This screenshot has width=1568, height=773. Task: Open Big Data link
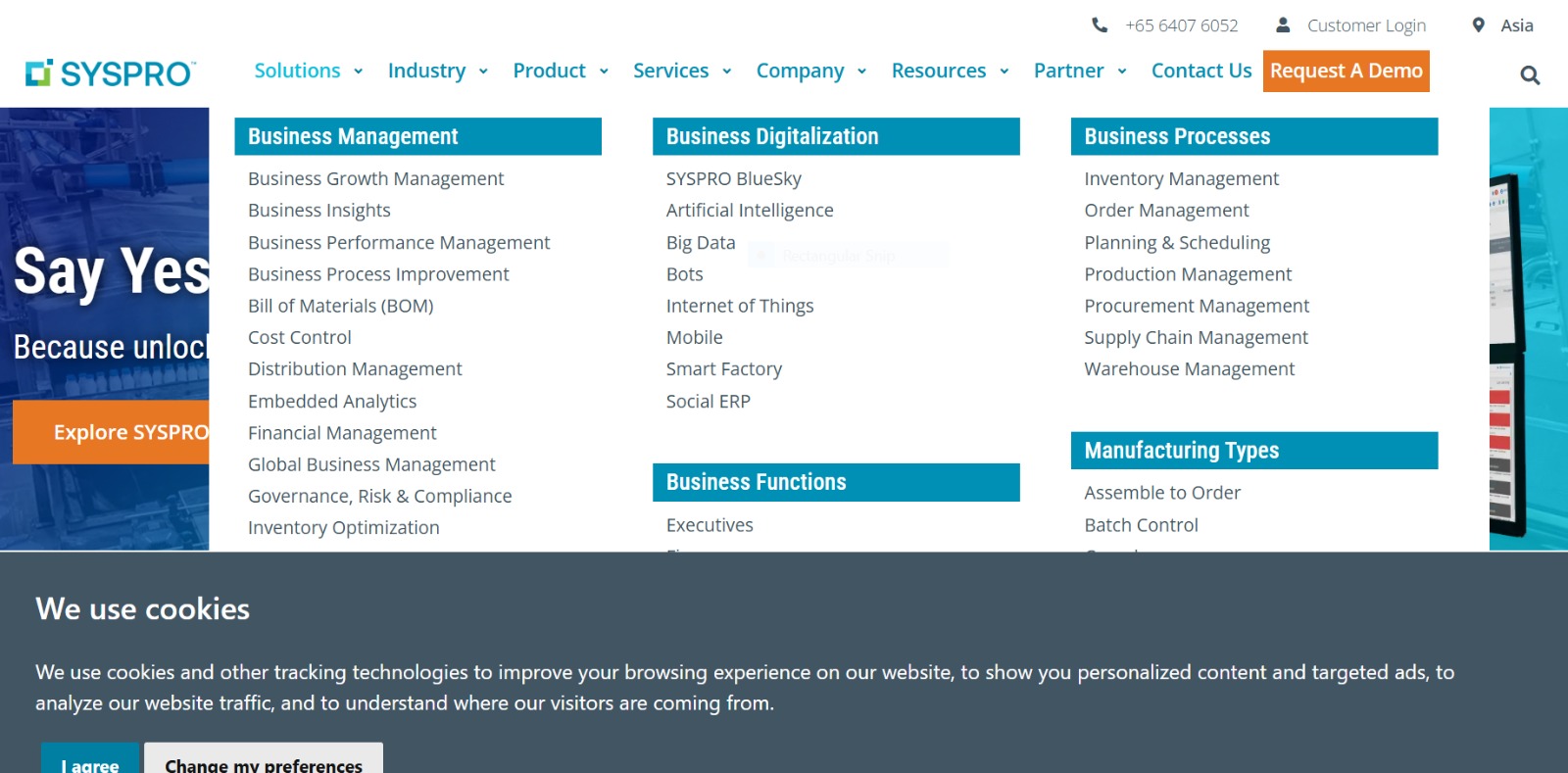701,242
